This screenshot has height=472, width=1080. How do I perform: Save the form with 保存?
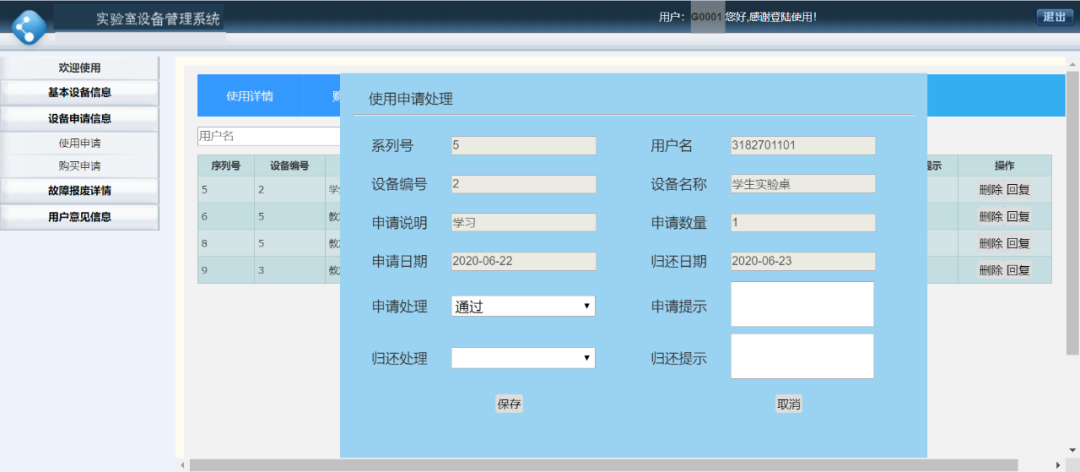509,404
